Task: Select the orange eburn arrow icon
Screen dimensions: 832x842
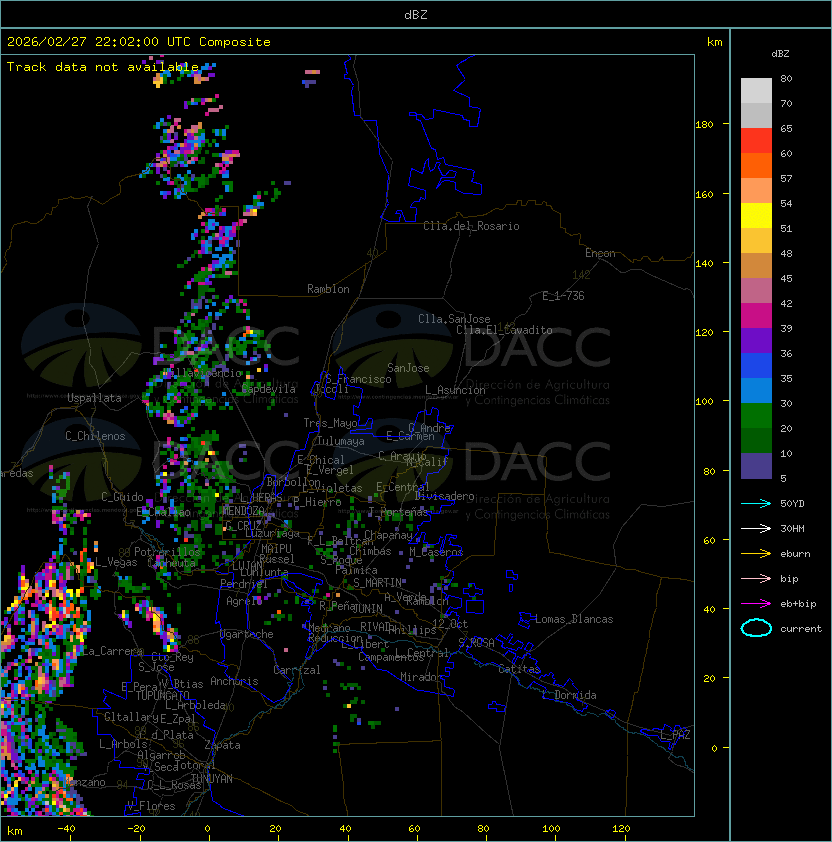Action: (x=756, y=553)
